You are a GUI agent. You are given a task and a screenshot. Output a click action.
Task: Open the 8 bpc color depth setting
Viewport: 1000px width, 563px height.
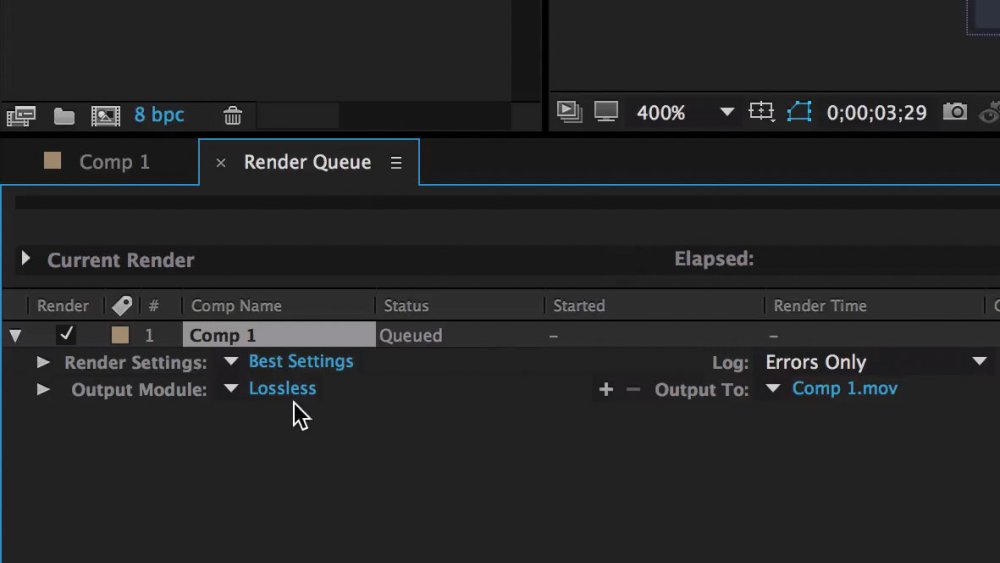click(x=159, y=115)
